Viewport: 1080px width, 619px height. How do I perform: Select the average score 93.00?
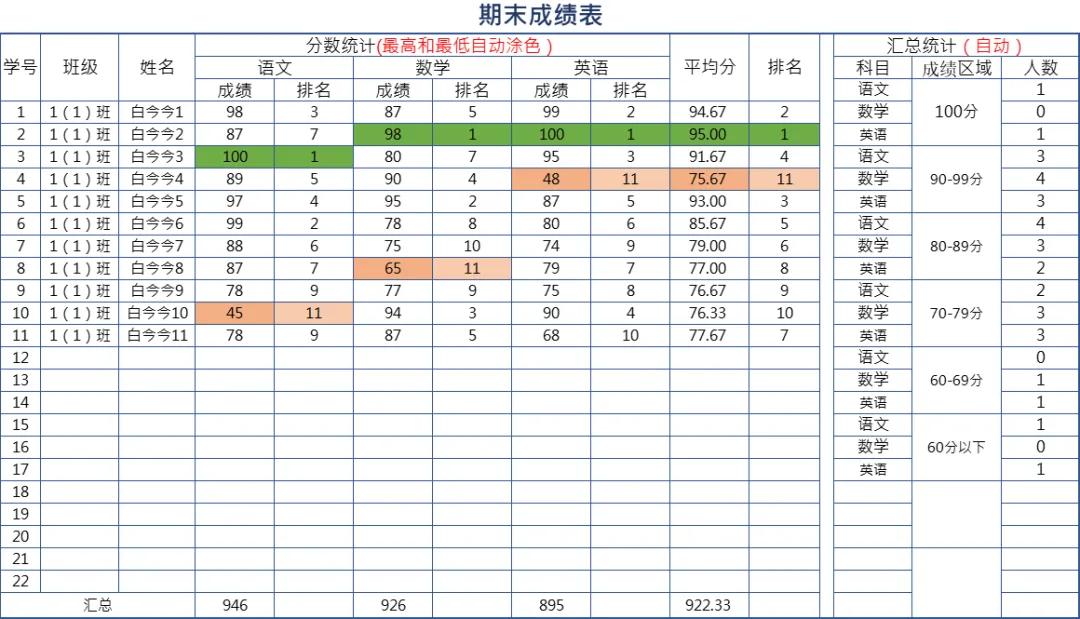pos(709,202)
